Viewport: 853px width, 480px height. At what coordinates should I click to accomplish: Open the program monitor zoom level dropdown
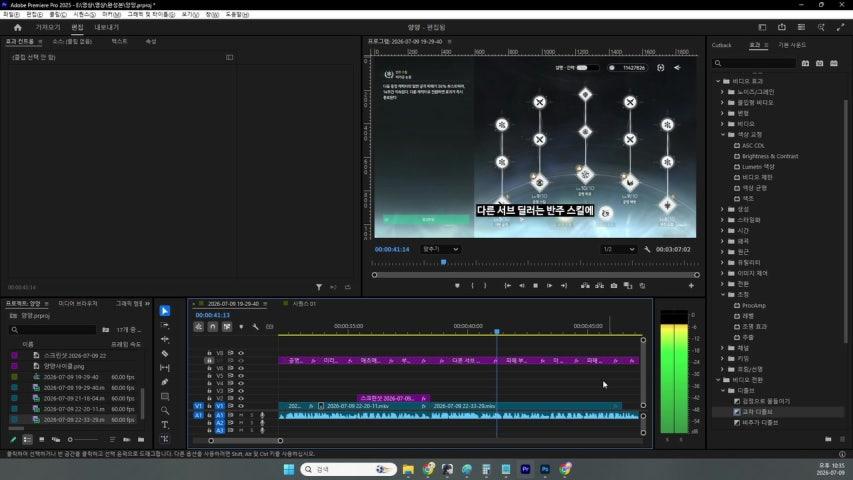[440, 249]
